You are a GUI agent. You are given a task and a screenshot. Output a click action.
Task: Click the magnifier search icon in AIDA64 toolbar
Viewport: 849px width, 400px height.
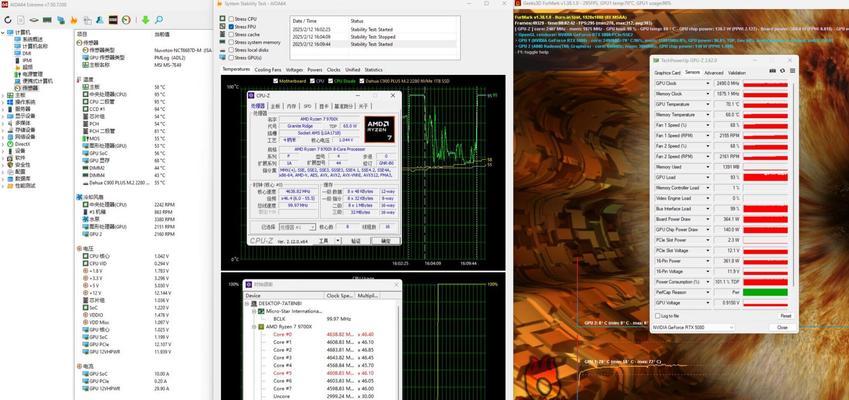(159, 20)
